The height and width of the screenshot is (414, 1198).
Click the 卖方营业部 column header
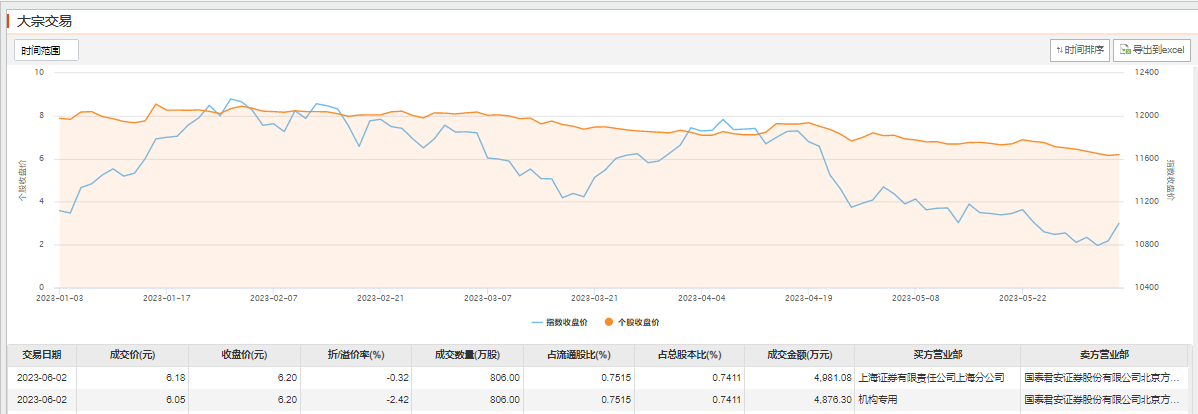pos(1102,354)
